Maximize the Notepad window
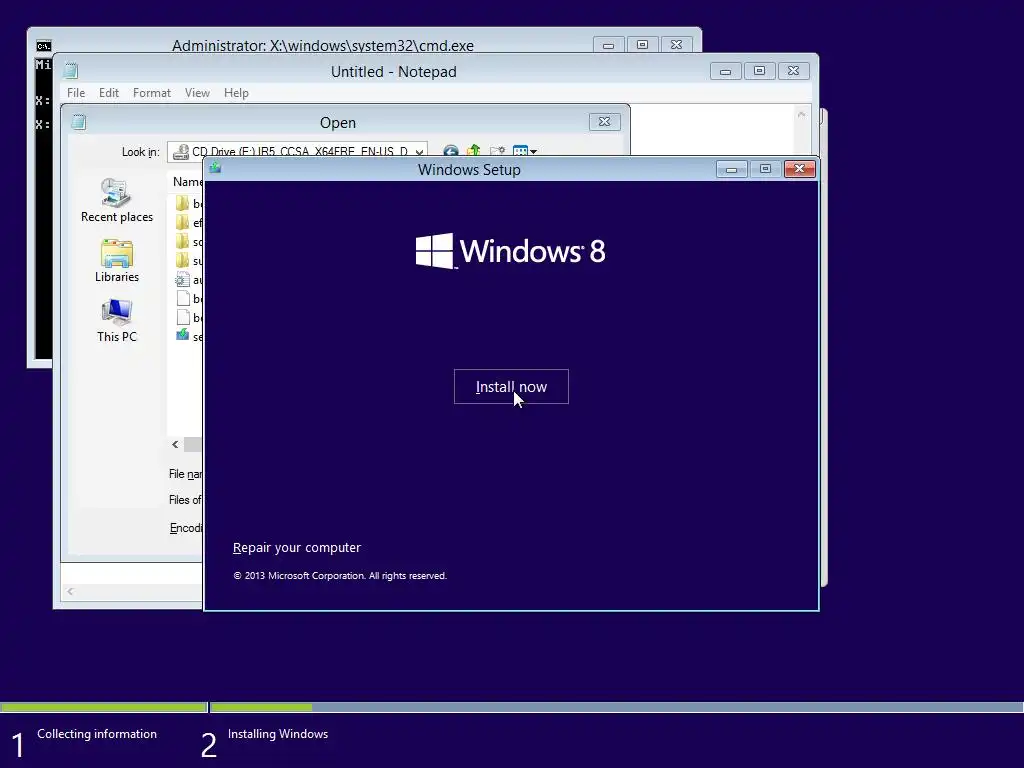 (760, 71)
